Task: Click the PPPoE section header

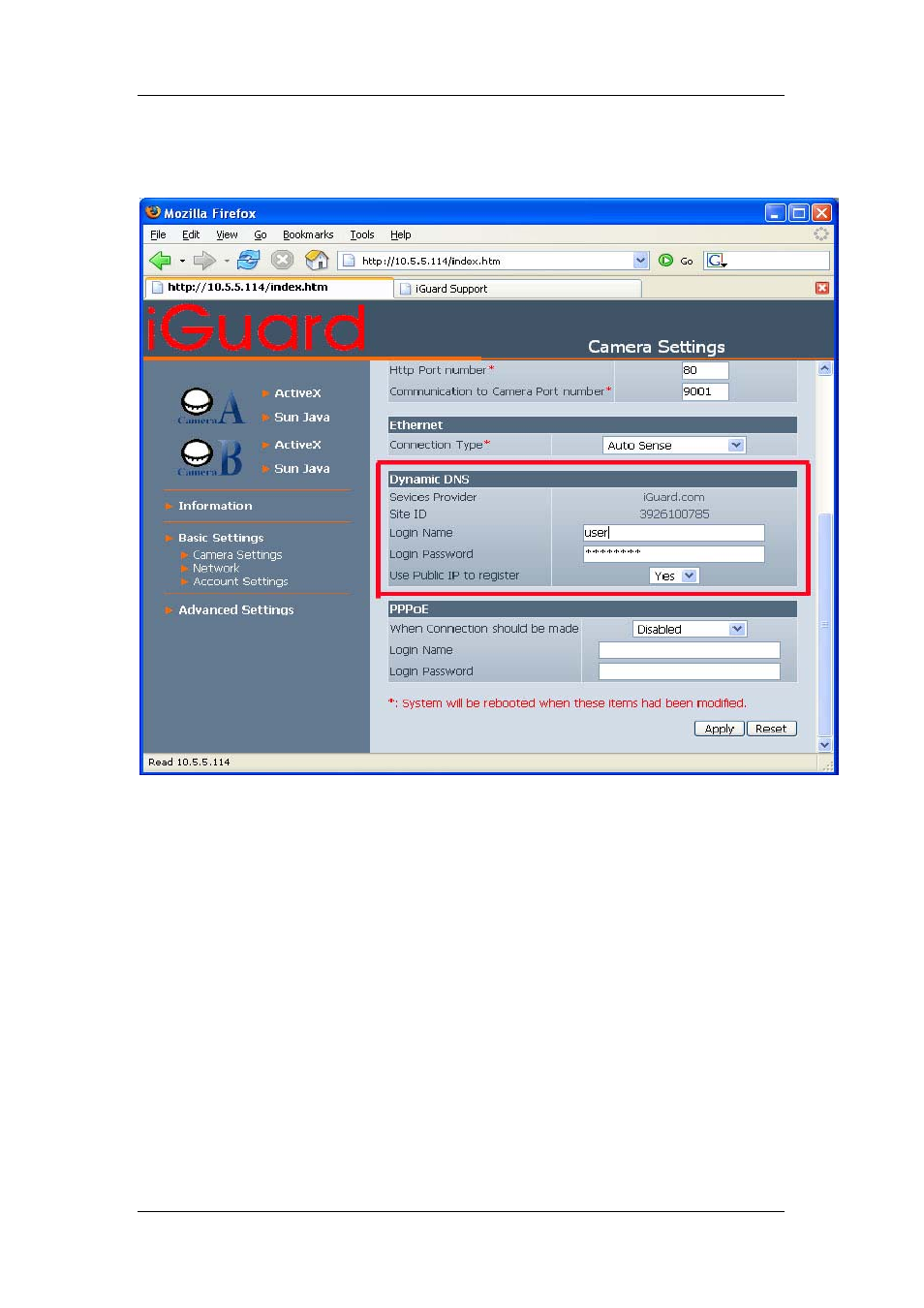Action: click(x=592, y=609)
